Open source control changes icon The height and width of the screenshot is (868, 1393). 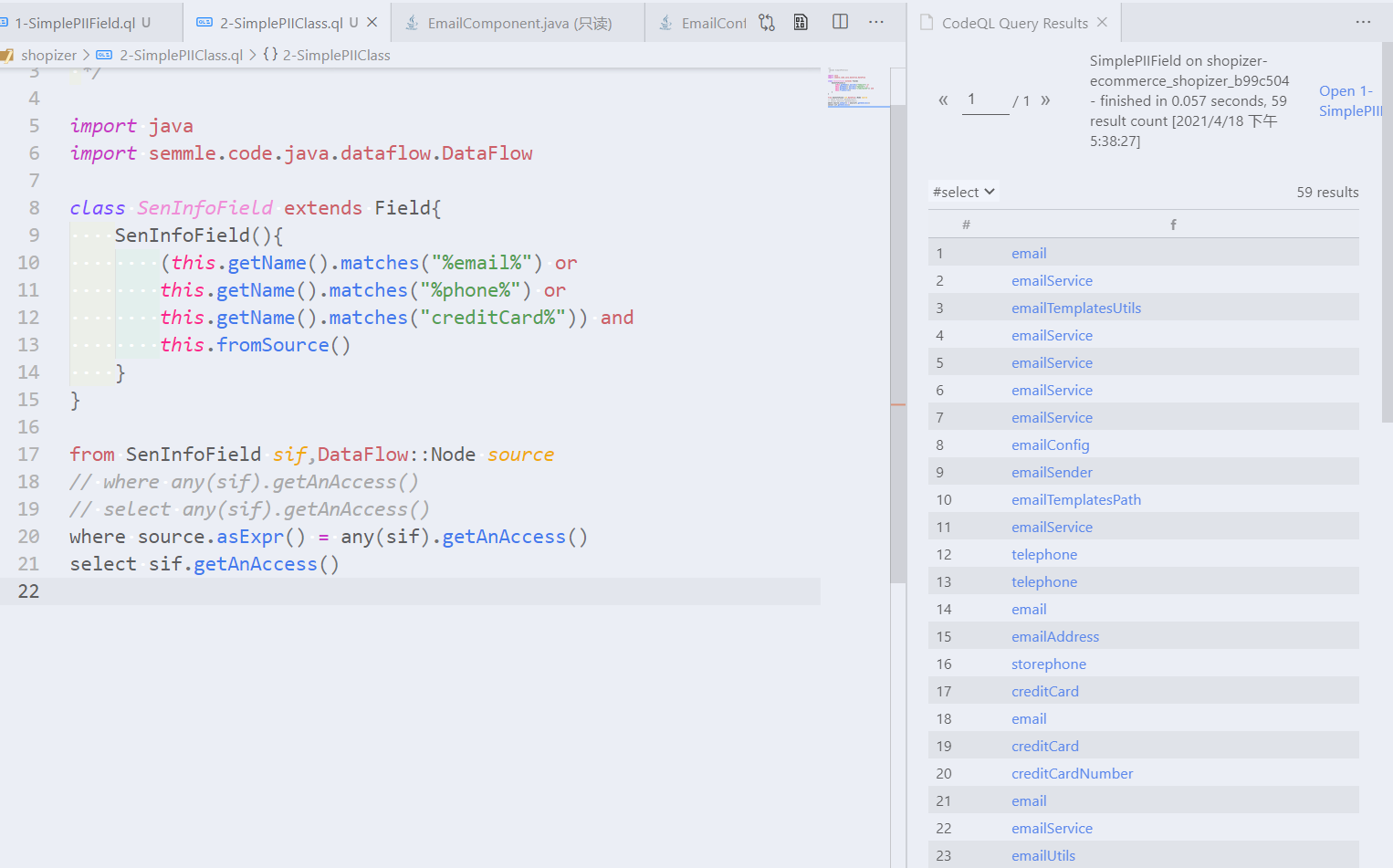pos(767,23)
